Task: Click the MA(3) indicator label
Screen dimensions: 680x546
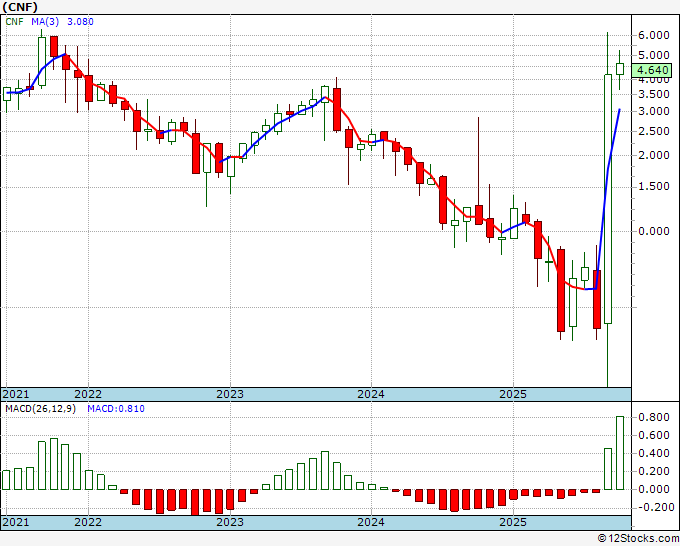Action: (x=45, y=22)
